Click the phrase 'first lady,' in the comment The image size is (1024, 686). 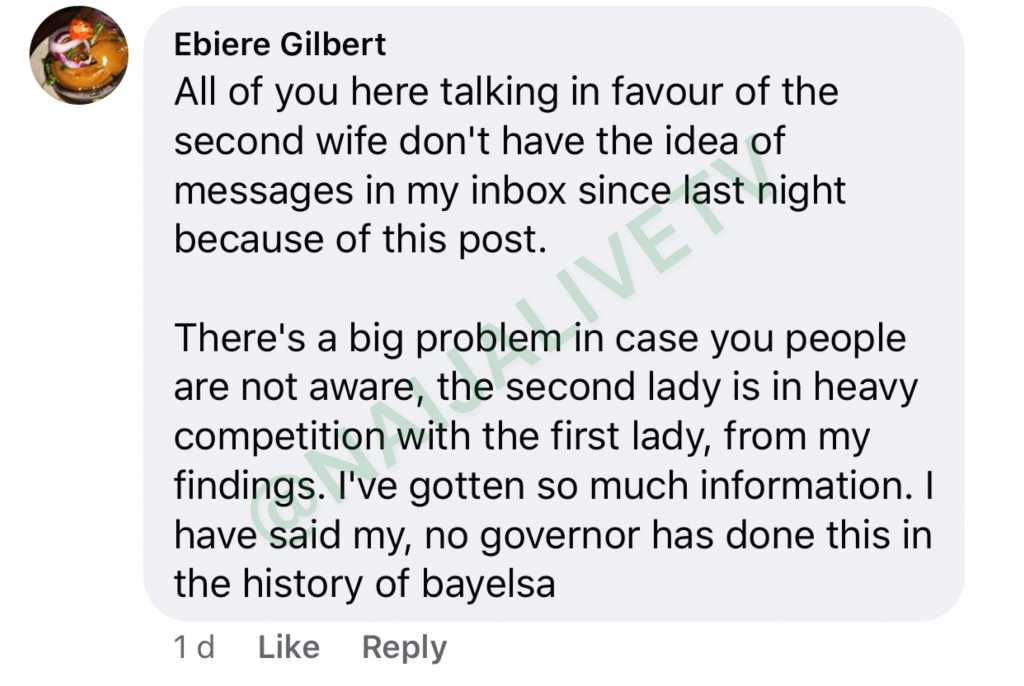point(631,436)
